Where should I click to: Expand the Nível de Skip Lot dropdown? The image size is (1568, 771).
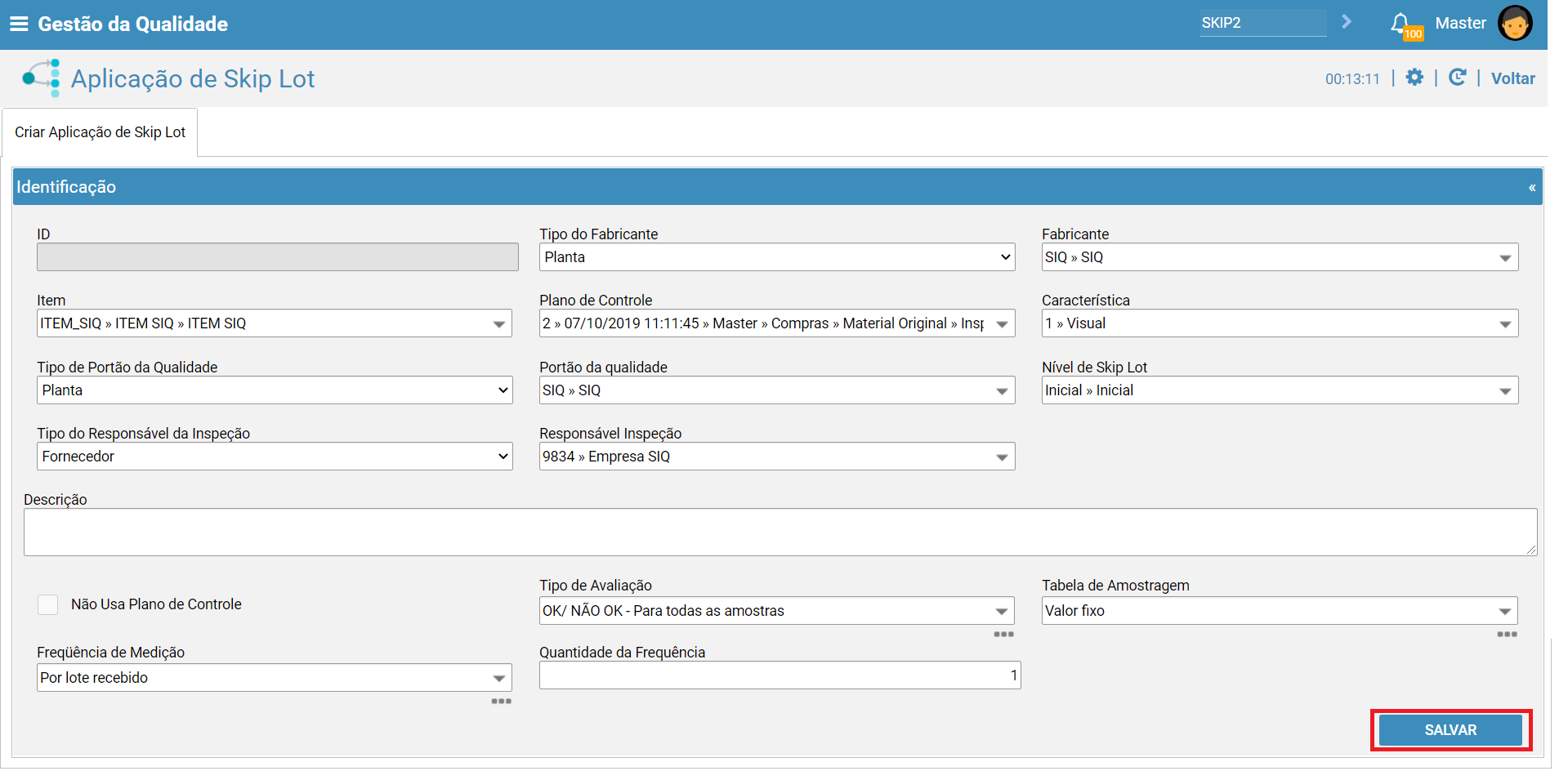coord(1279,390)
